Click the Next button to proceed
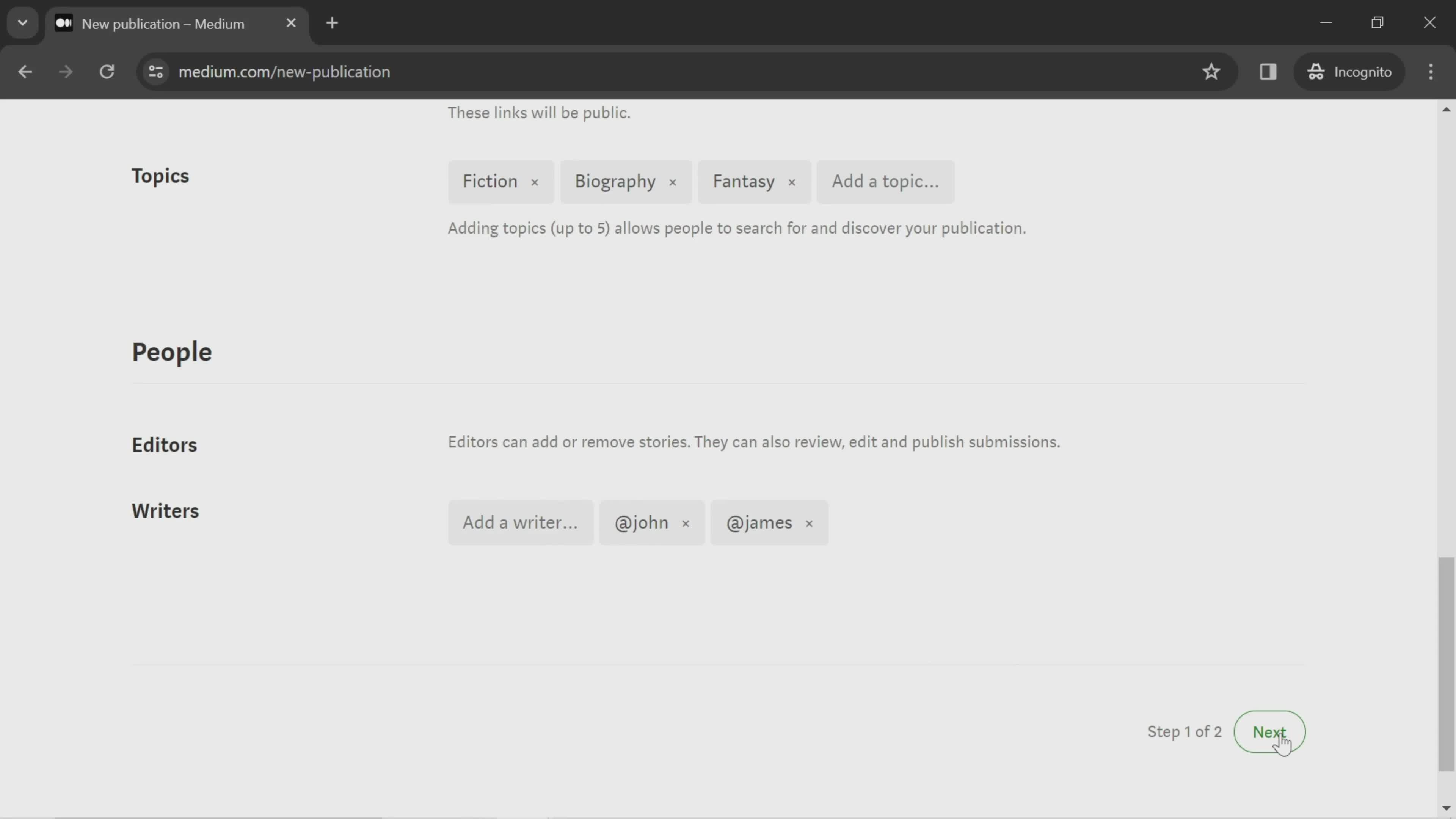Screen dimensions: 1456x819 click(x=1269, y=731)
